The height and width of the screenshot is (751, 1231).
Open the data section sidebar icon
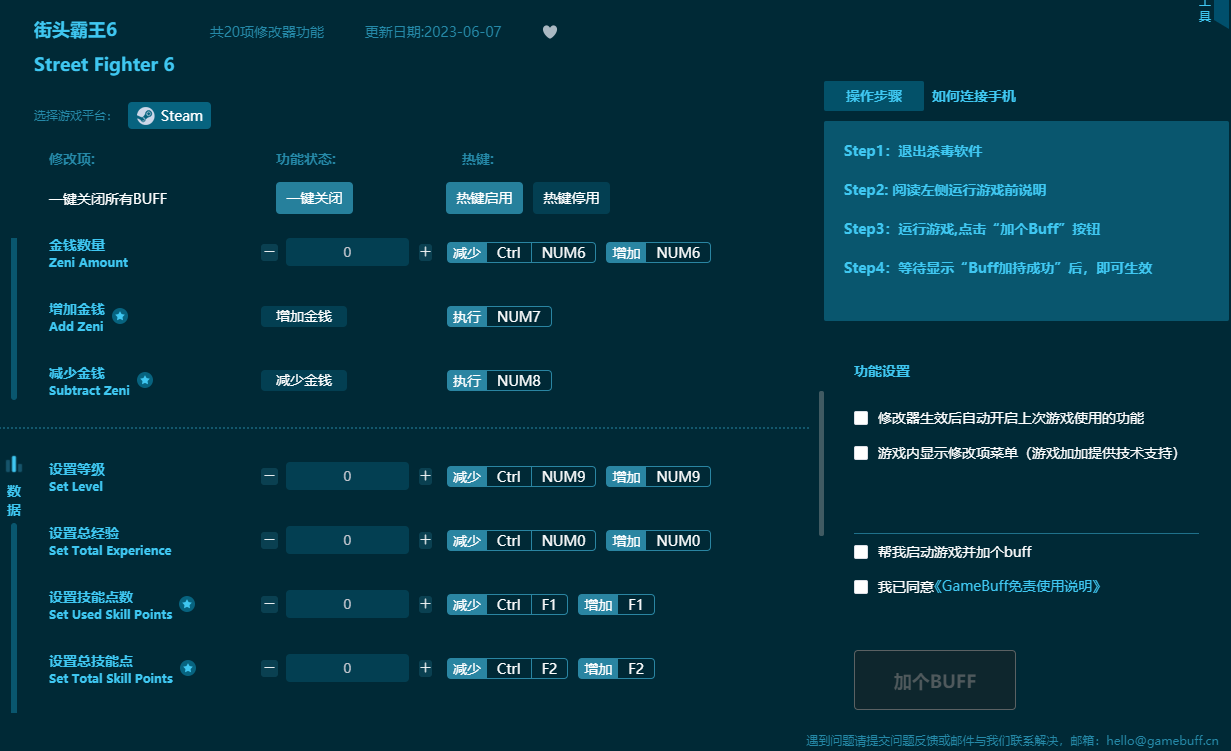click(14, 464)
